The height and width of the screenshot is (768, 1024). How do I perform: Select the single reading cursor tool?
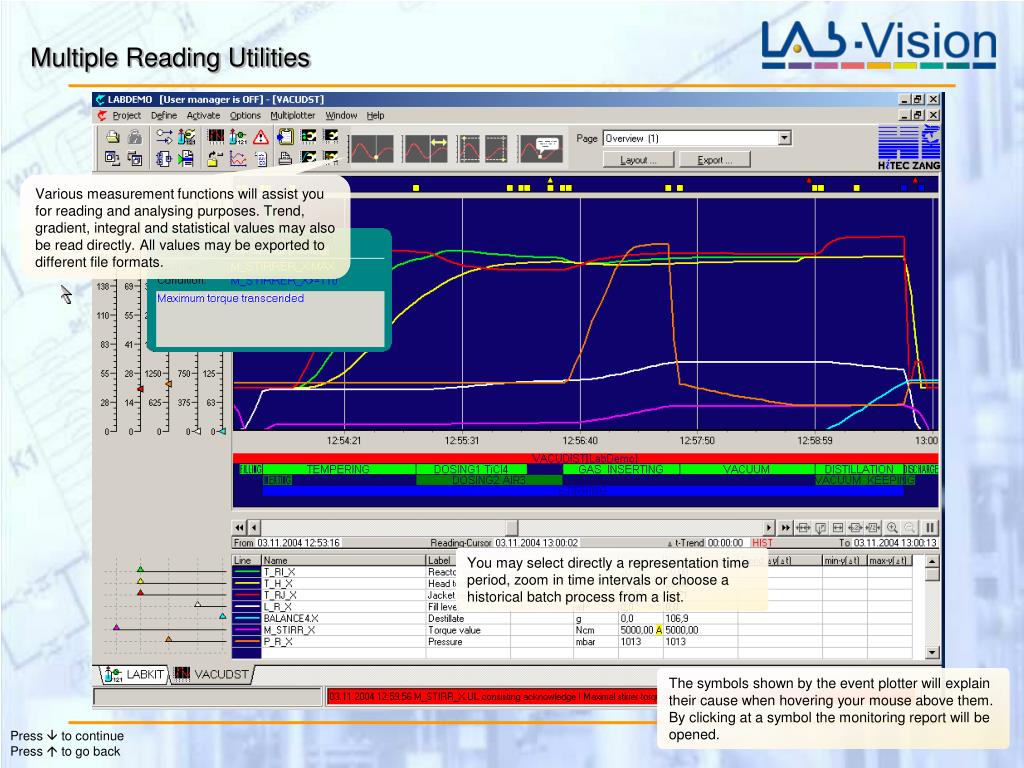coord(372,148)
